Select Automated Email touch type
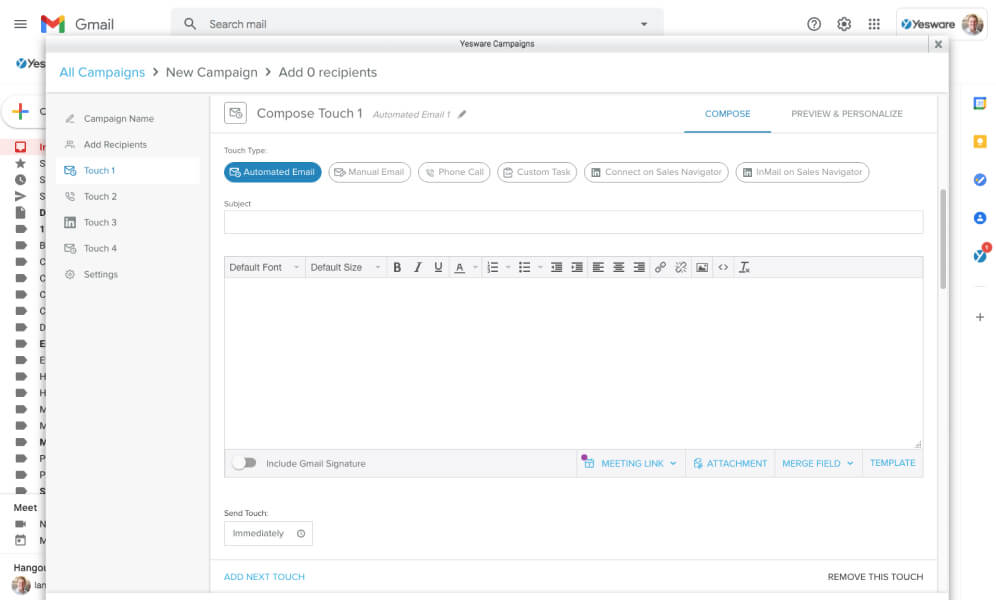Screen dimensions: 996x601 pyautogui.click(x=273, y=172)
